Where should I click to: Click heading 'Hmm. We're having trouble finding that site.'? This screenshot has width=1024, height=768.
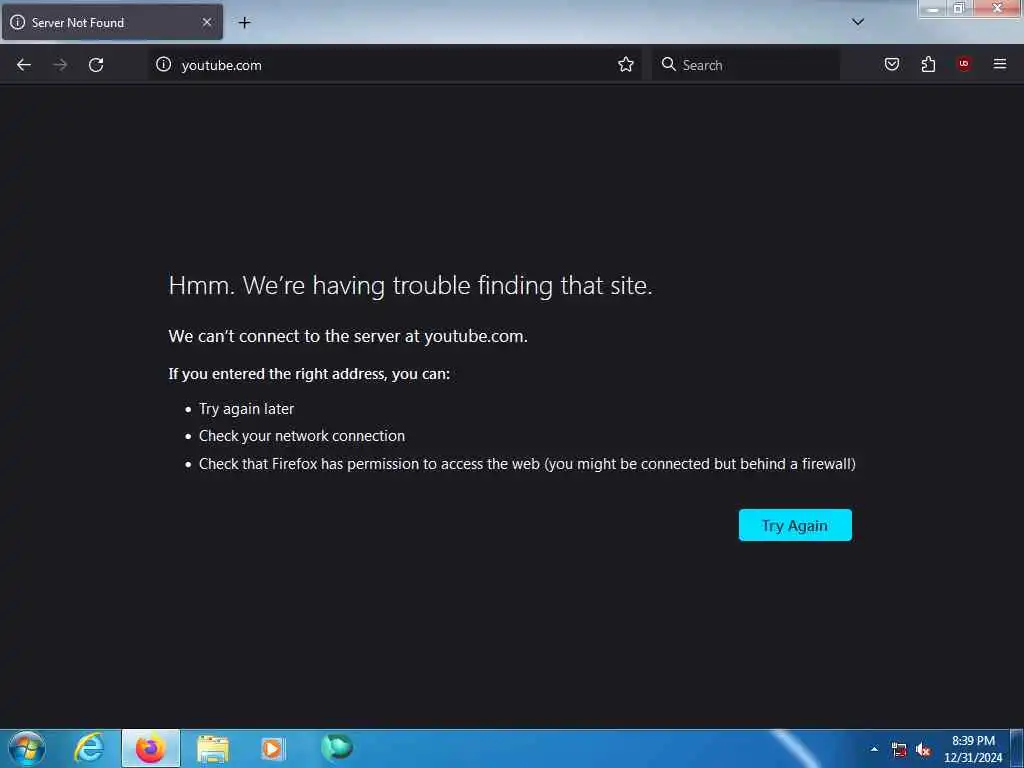pyautogui.click(x=410, y=285)
